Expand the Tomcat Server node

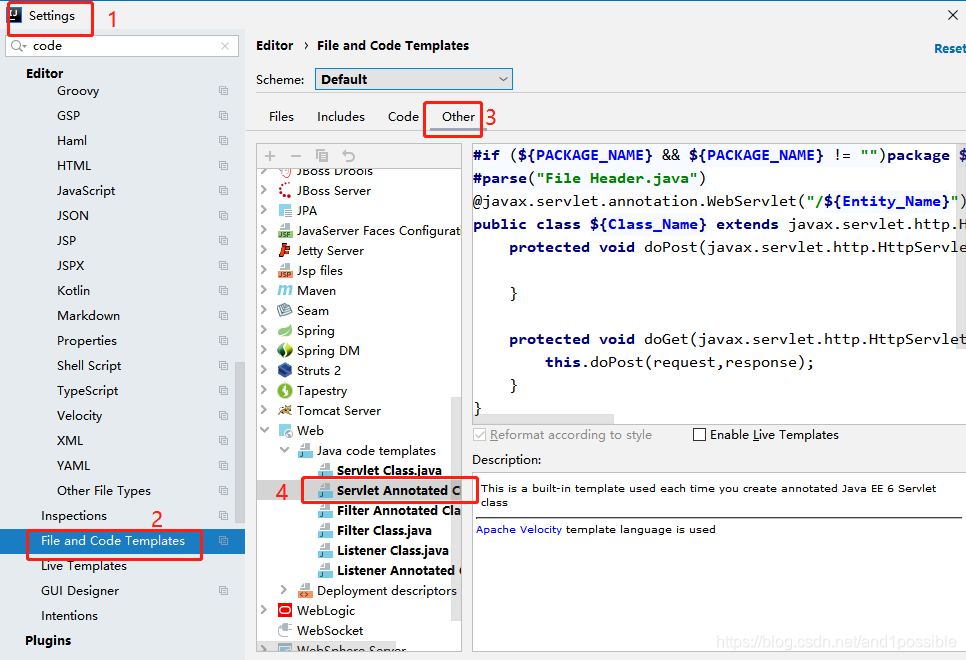point(264,410)
